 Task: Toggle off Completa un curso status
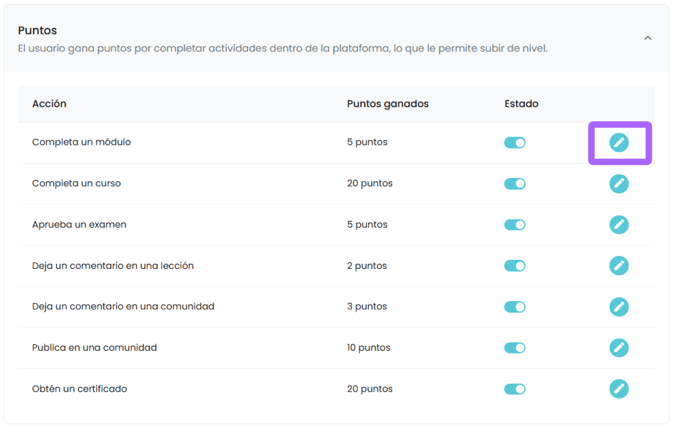click(515, 183)
